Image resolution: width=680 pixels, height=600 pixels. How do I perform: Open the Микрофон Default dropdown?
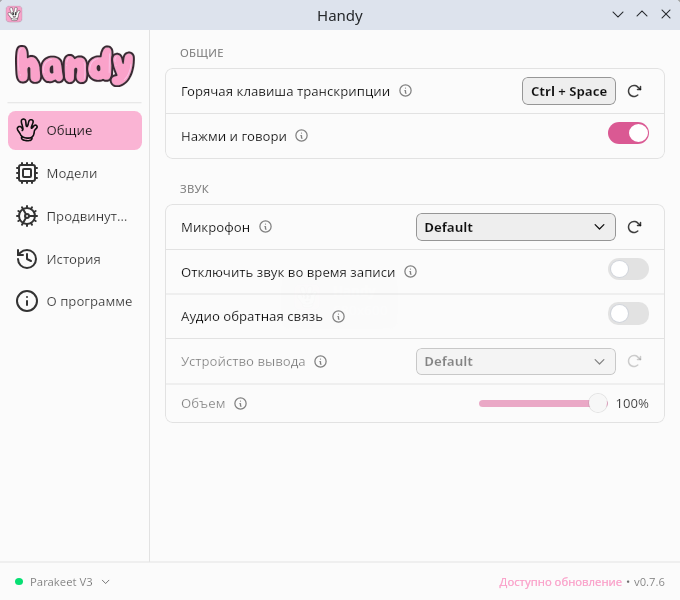516,227
